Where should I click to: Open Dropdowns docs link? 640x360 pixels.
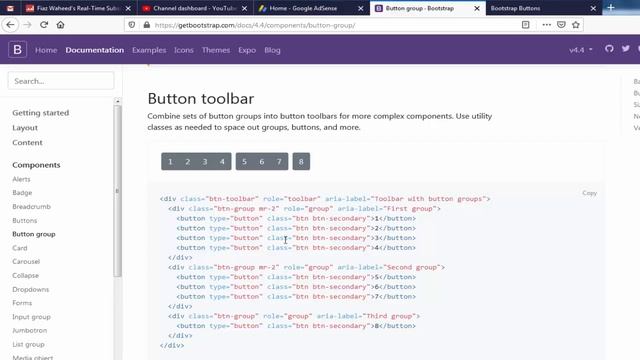[31, 289]
